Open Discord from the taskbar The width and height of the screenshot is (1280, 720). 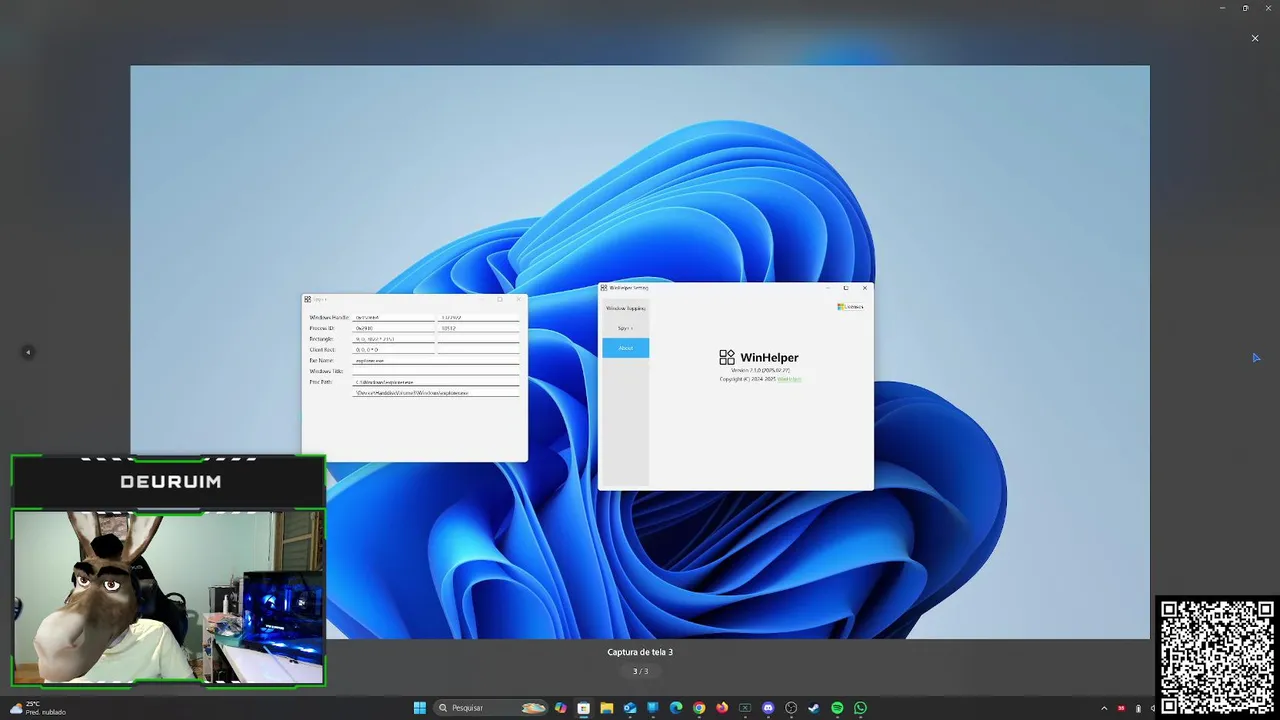coord(768,708)
